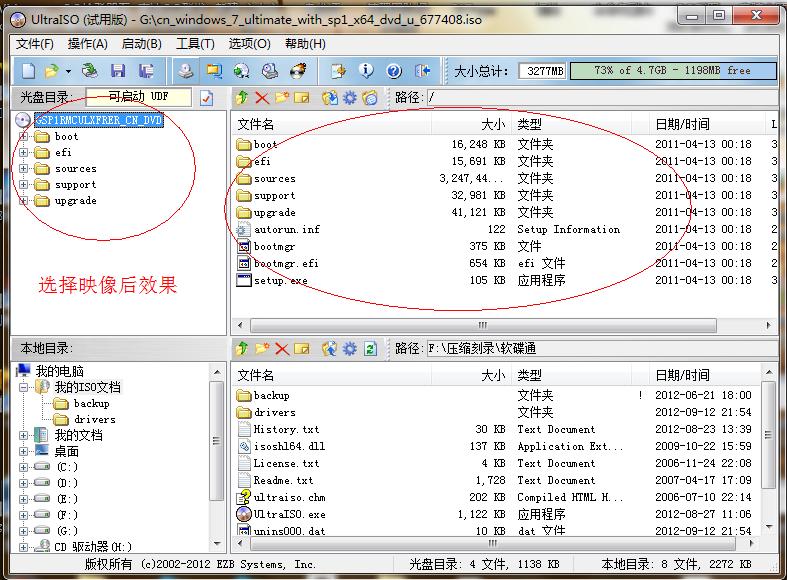Click the gear settings icon in image pane
The height and width of the screenshot is (580, 787).
349,98
